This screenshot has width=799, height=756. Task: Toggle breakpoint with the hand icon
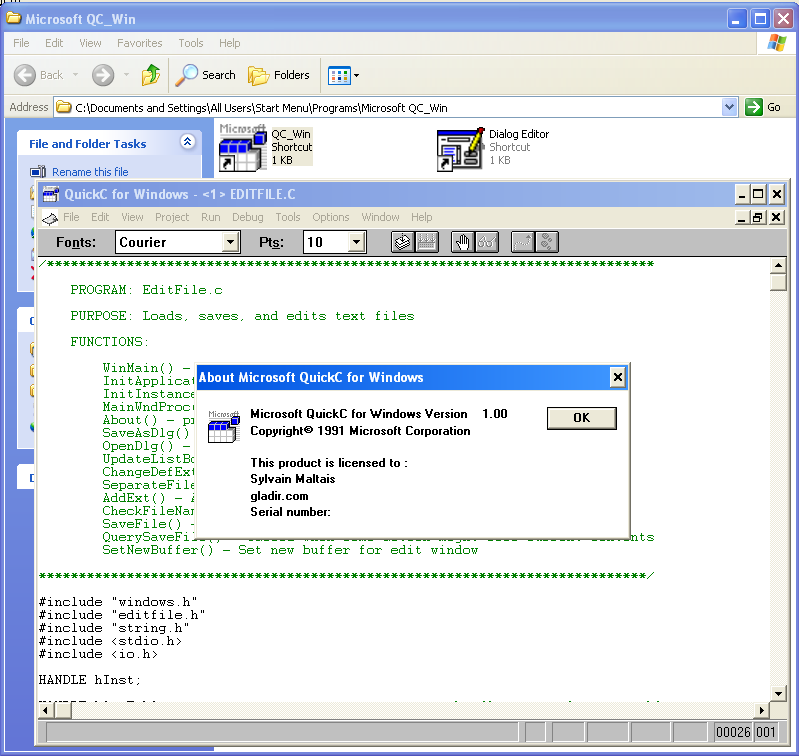coord(462,242)
